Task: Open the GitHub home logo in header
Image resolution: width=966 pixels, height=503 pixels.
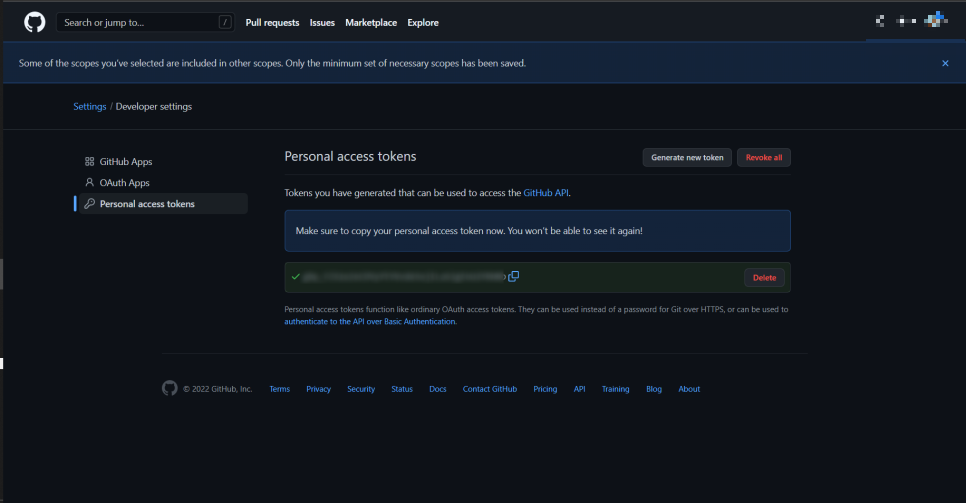Action: click(34, 22)
